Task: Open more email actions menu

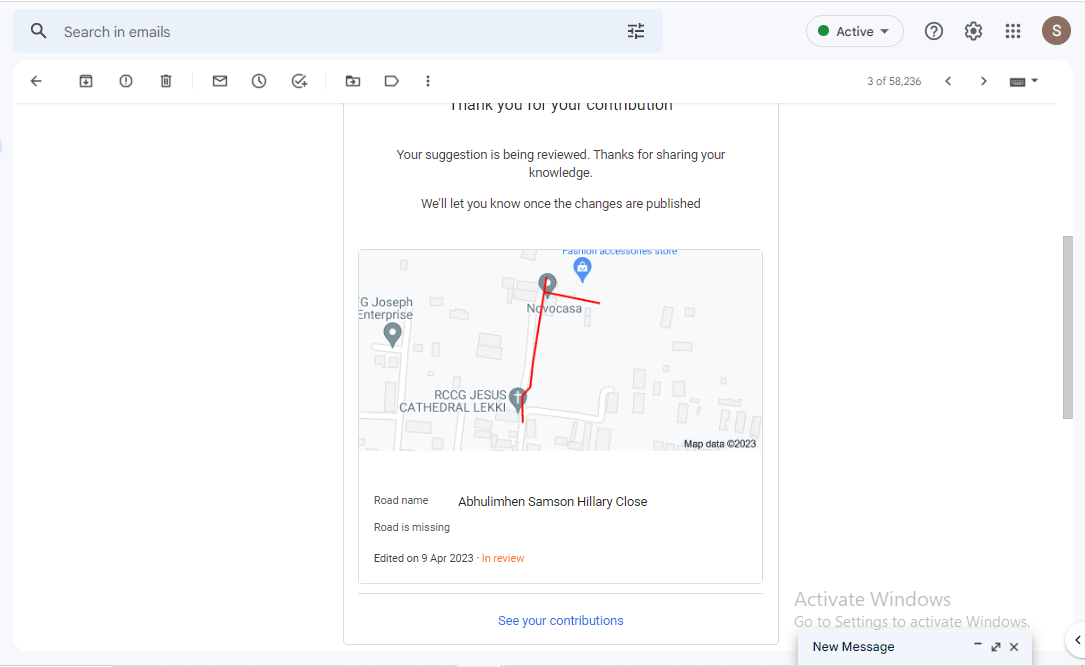Action: [x=428, y=81]
